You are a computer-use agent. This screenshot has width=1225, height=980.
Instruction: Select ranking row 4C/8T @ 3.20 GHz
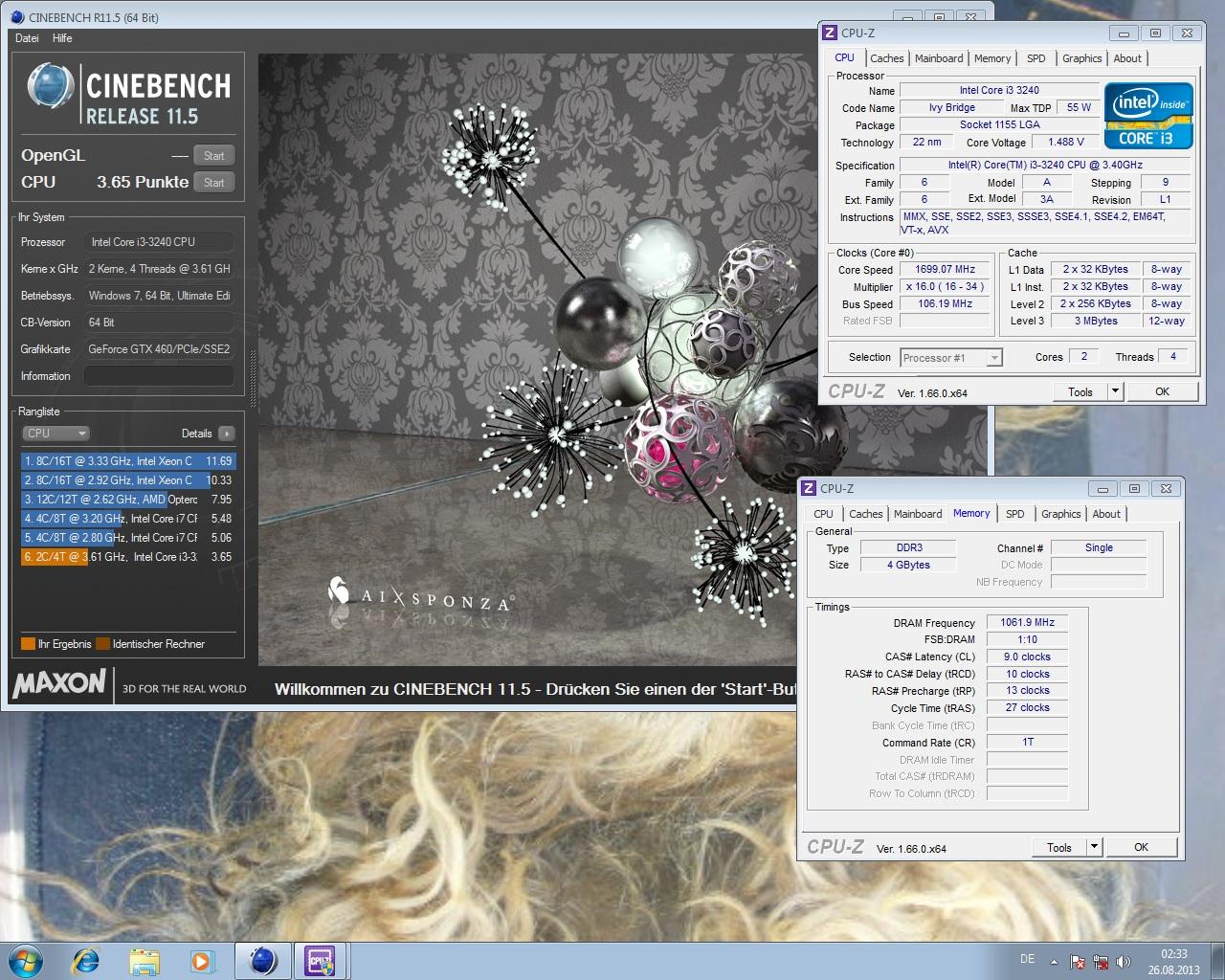(127, 519)
